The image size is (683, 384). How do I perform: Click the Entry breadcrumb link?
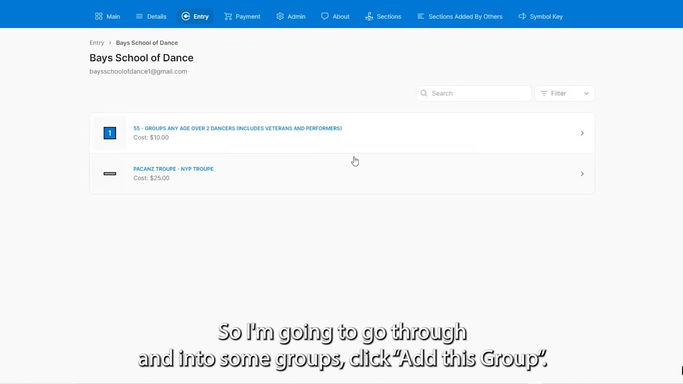[x=97, y=43]
